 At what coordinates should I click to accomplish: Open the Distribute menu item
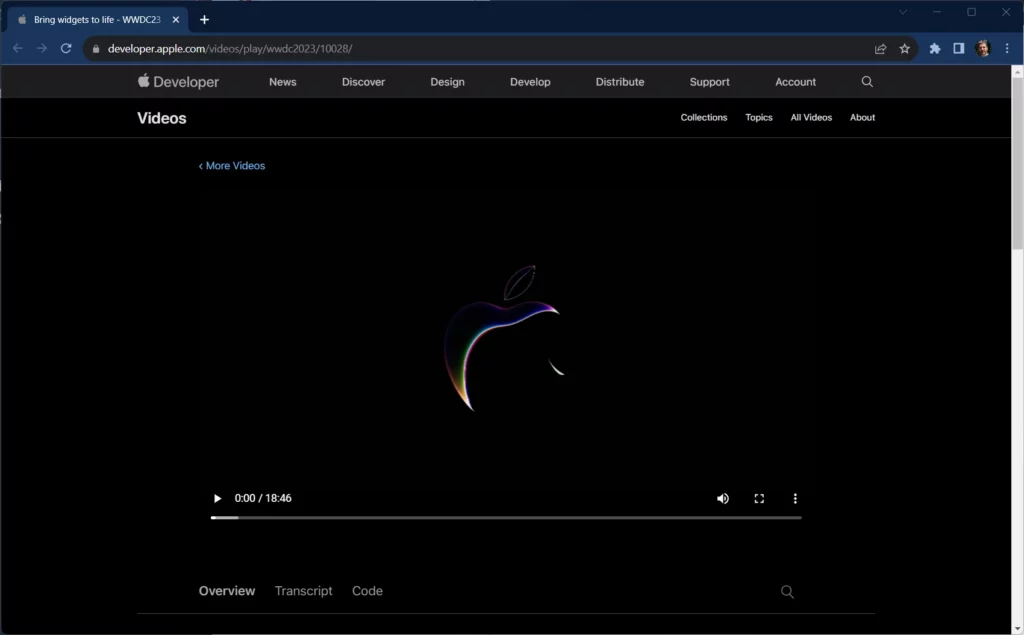(620, 82)
